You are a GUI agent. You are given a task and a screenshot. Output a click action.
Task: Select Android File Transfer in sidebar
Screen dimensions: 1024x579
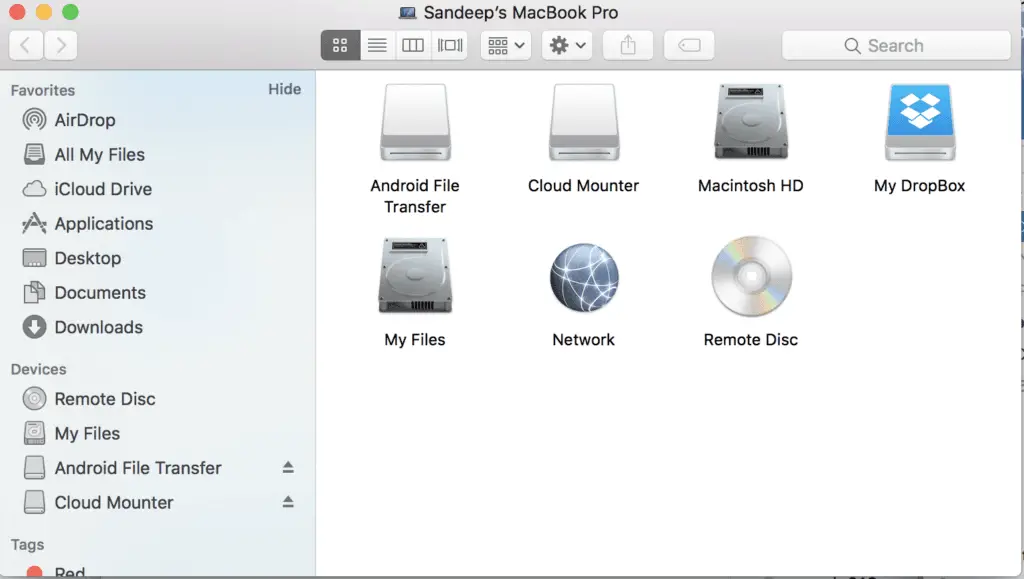click(157, 468)
